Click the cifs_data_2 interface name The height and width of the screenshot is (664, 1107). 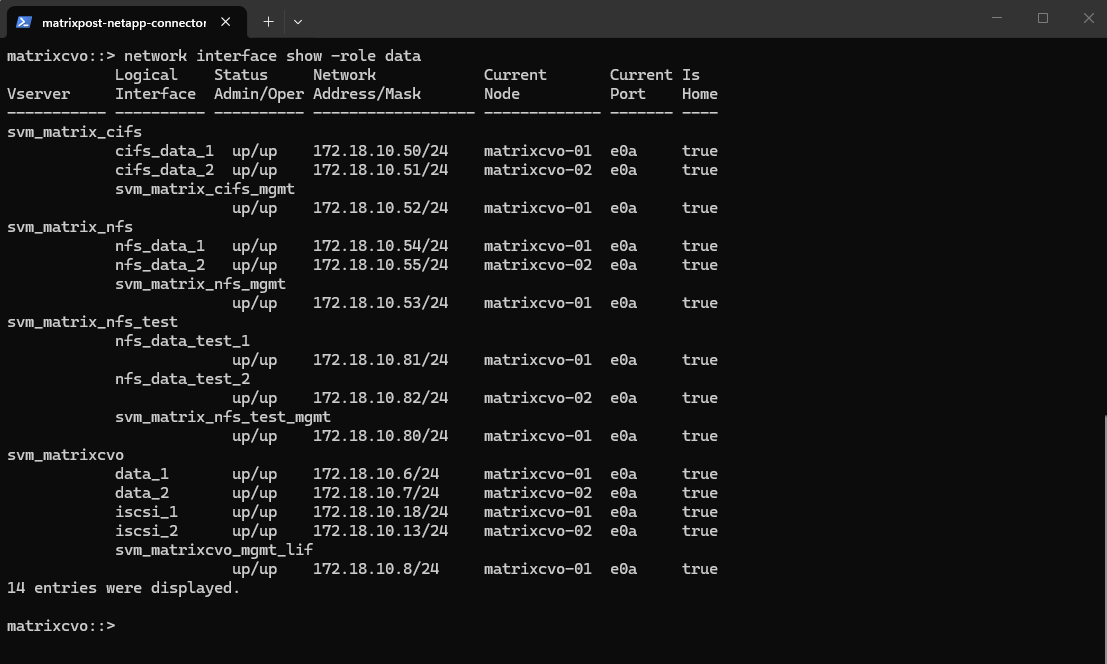(164, 170)
